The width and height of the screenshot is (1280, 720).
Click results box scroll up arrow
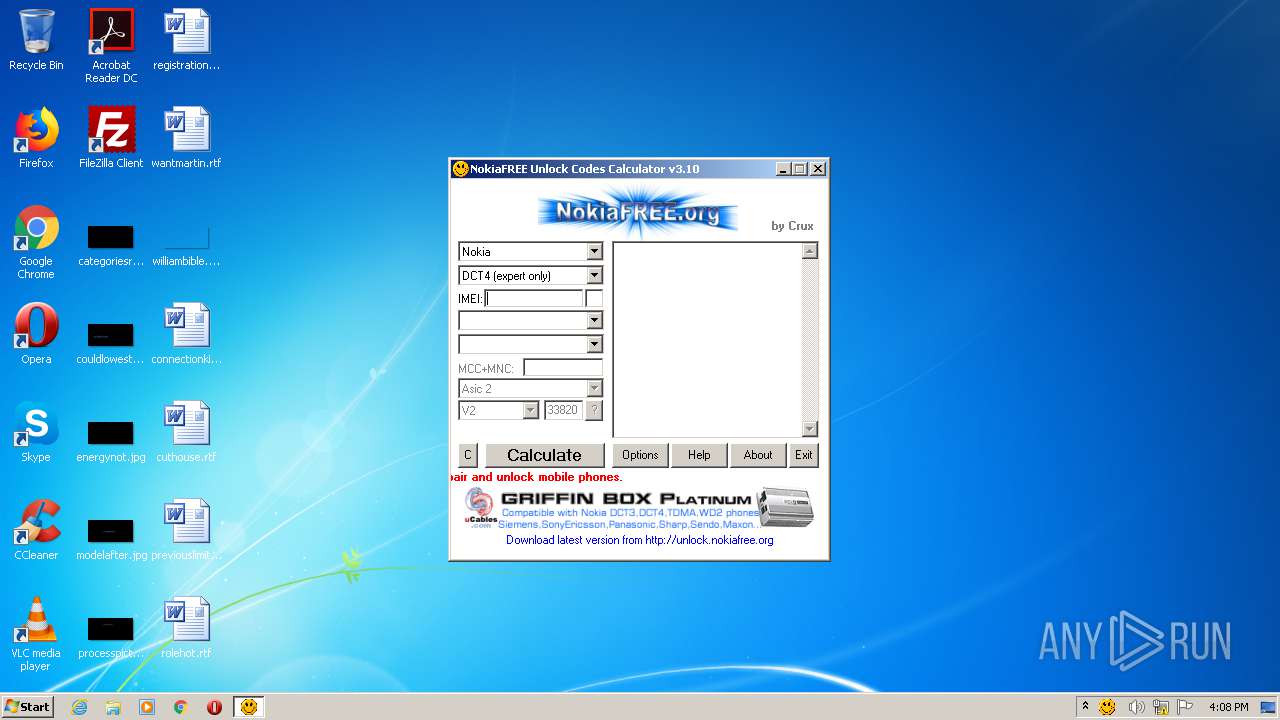pos(810,251)
